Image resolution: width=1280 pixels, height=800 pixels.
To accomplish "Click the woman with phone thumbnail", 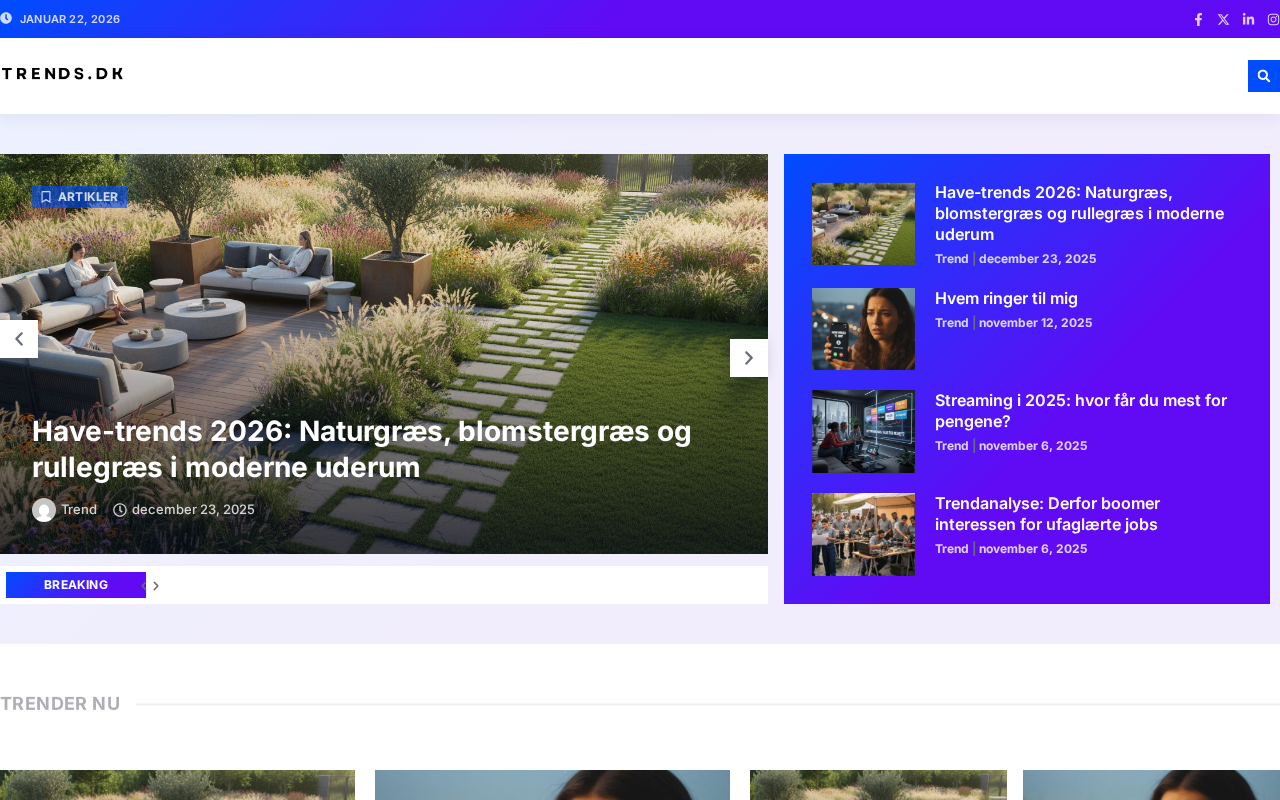I will click(863, 329).
